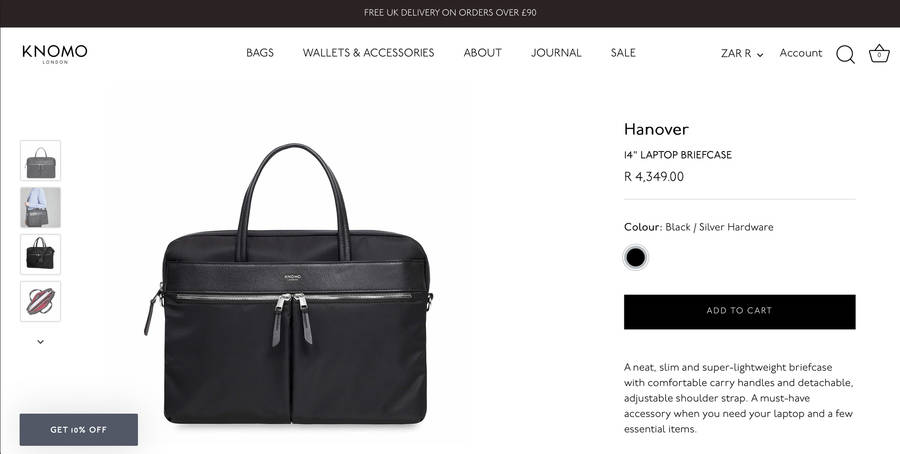The width and height of the screenshot is (900, 454).
Task: Open the SALE section
Action: point(623,53)
